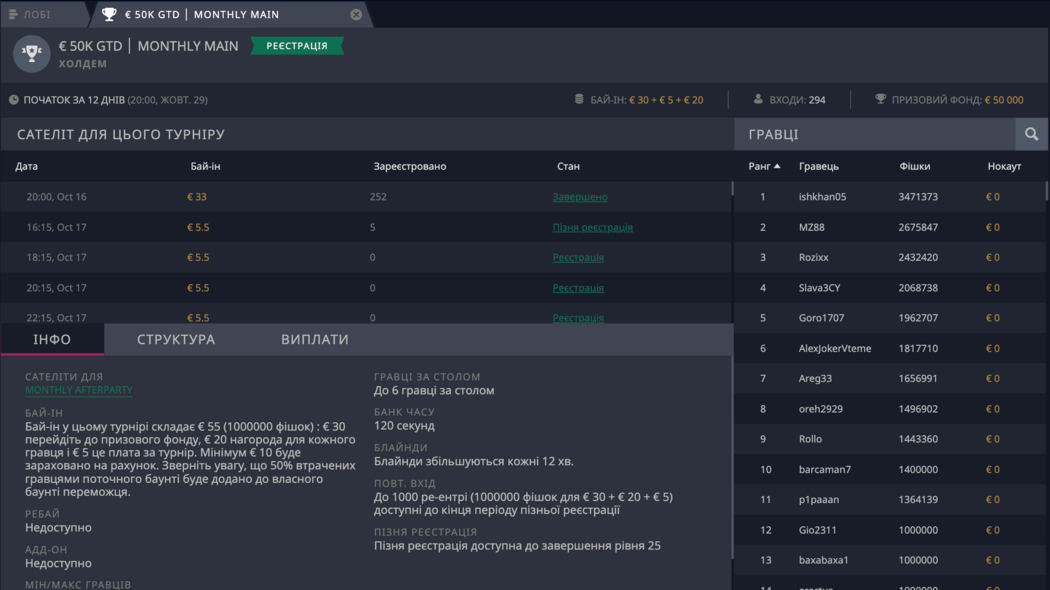Switch to the ЛОБІ tab
The width and height of the screenshot is (1050, 590).
tap(40, 14)
